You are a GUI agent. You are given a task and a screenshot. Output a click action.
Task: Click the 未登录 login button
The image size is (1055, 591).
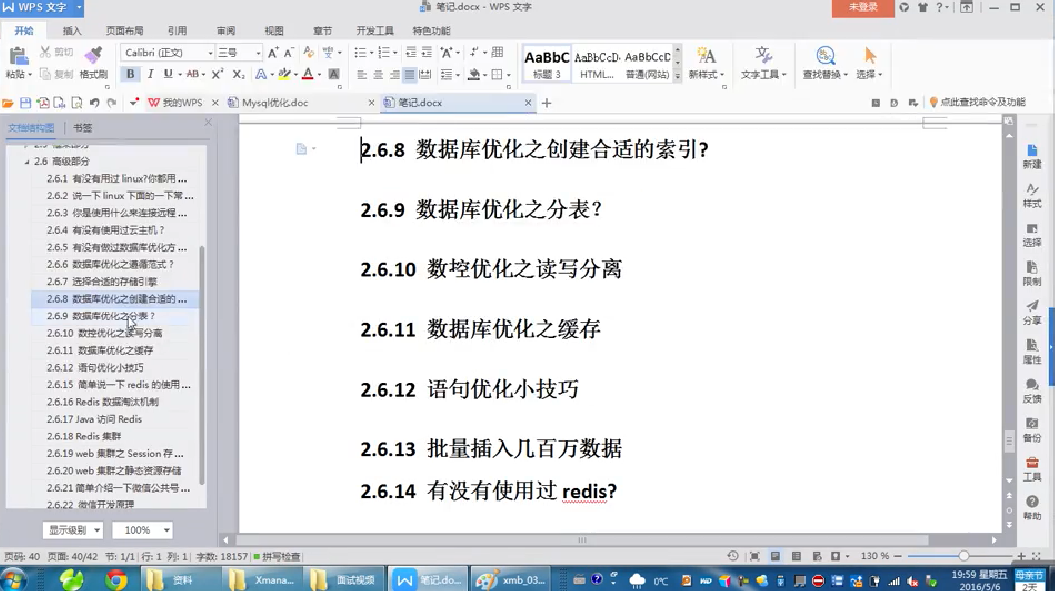(862, 7)
